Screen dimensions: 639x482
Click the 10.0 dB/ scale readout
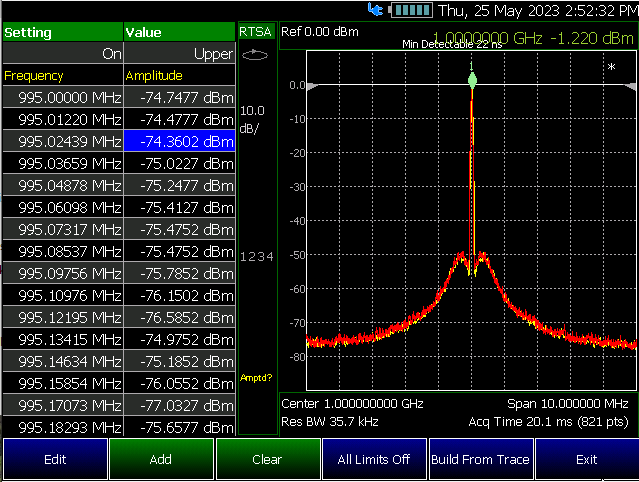(252, 119)
